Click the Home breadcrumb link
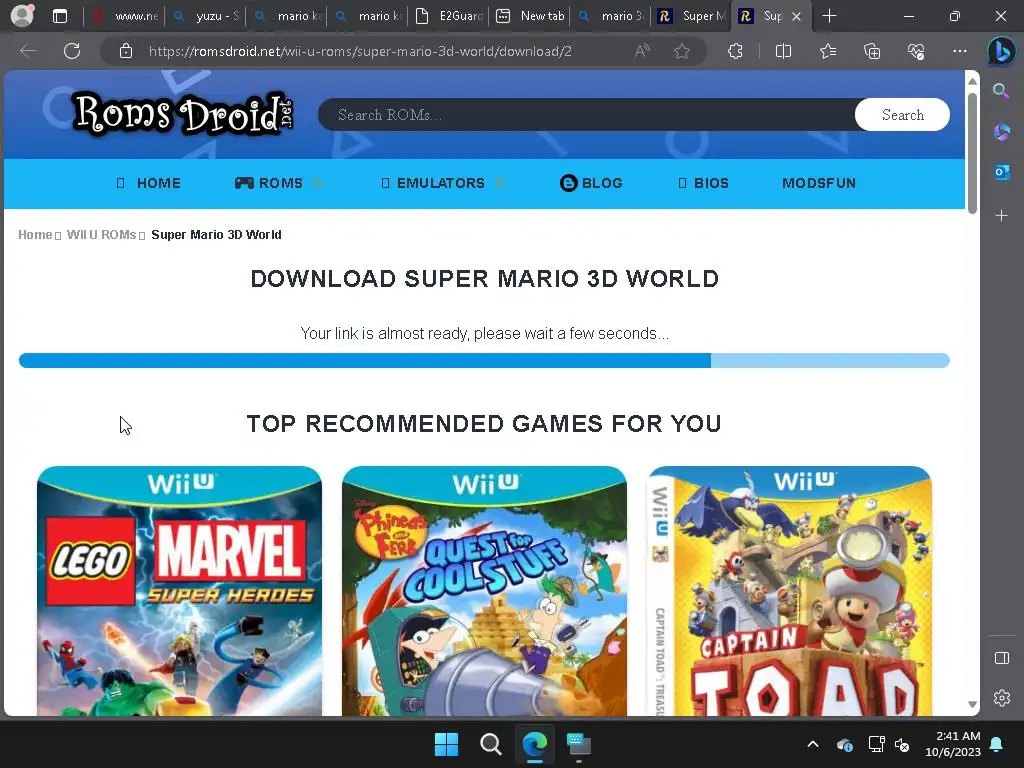Screen dimensions: 1024x768 coord(35,234)
